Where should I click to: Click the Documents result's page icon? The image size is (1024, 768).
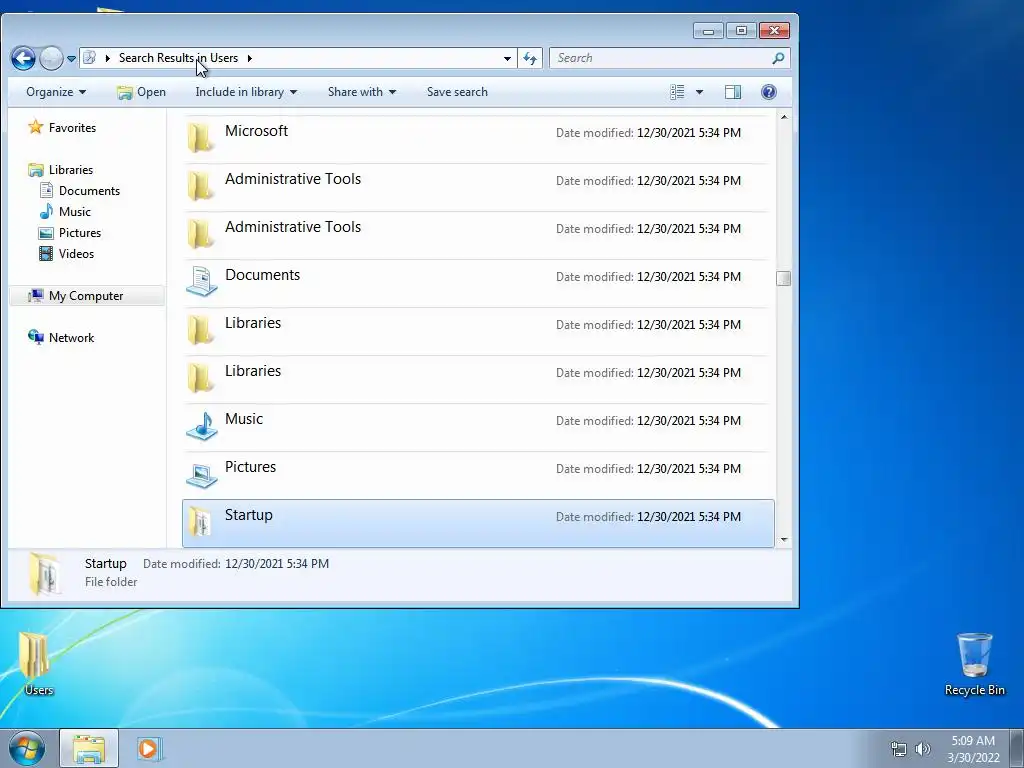202,281
